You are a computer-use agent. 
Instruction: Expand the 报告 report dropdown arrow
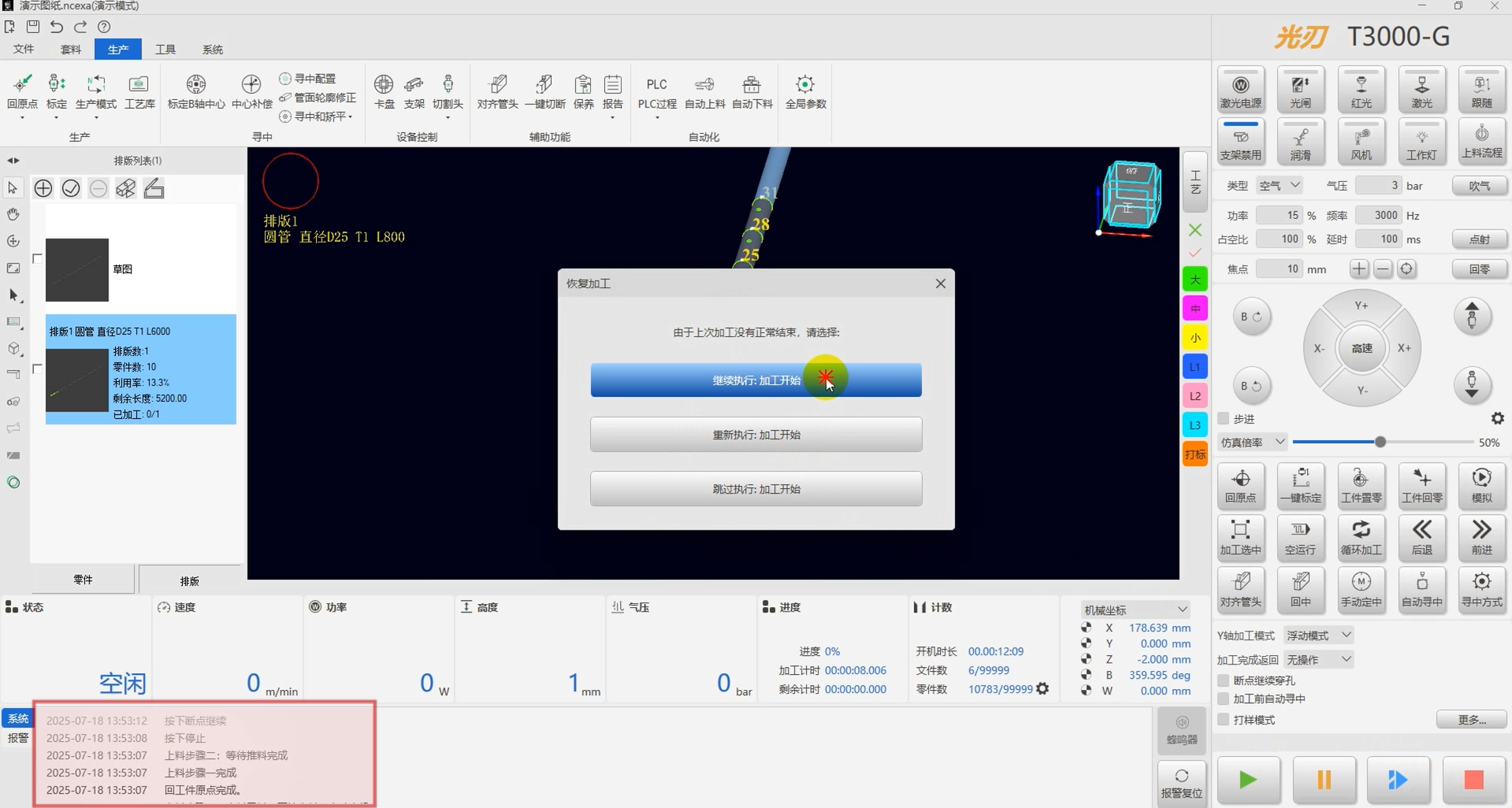[x=613, y=118]
